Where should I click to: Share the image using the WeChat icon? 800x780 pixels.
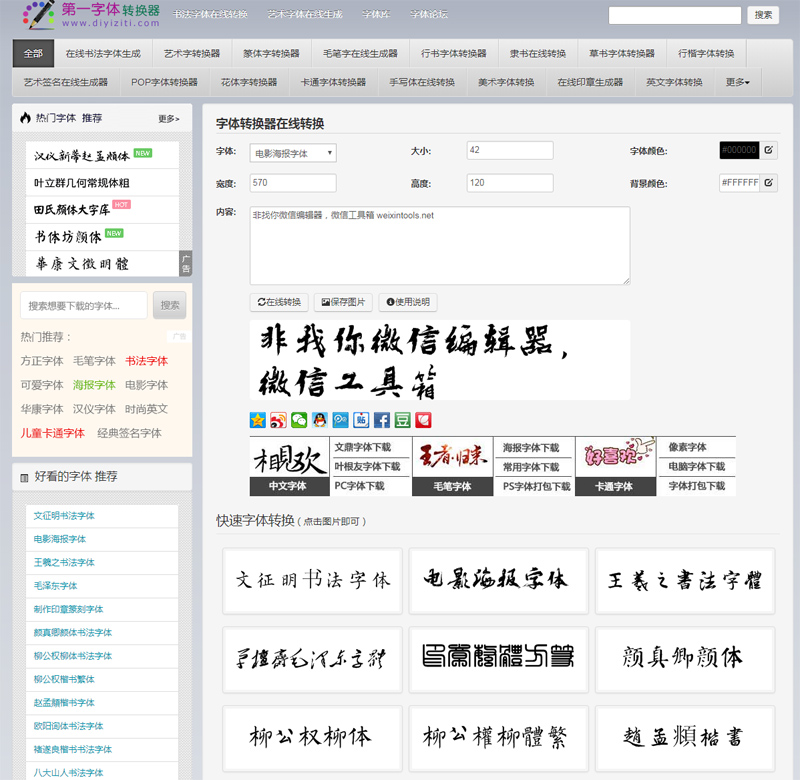click(x=301, y=420)
